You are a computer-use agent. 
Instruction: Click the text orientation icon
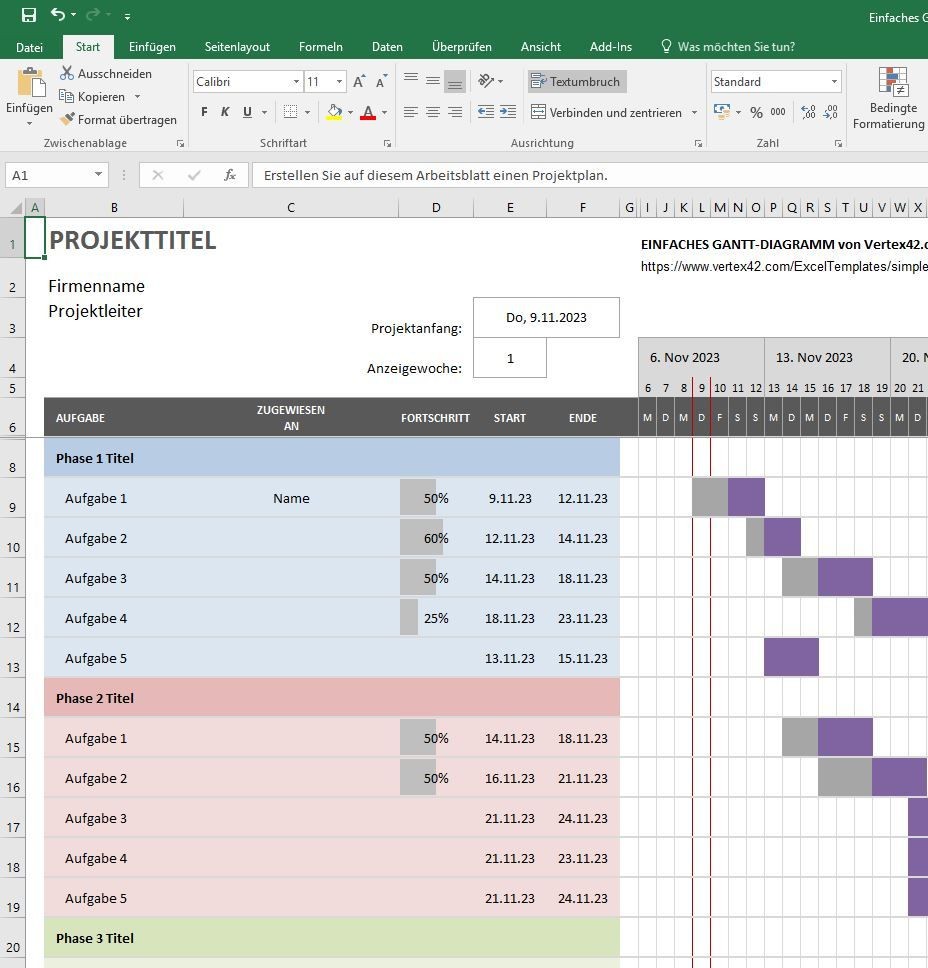coord(487,81)
